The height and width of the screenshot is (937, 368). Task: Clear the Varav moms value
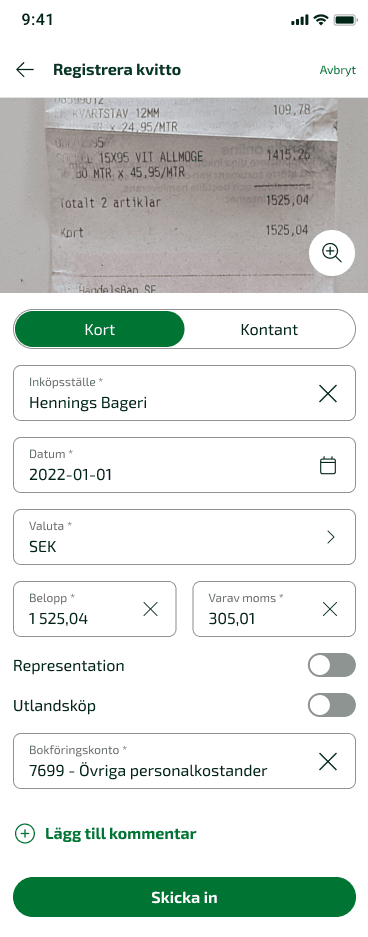pyautogui.click(x=330, y=609)
